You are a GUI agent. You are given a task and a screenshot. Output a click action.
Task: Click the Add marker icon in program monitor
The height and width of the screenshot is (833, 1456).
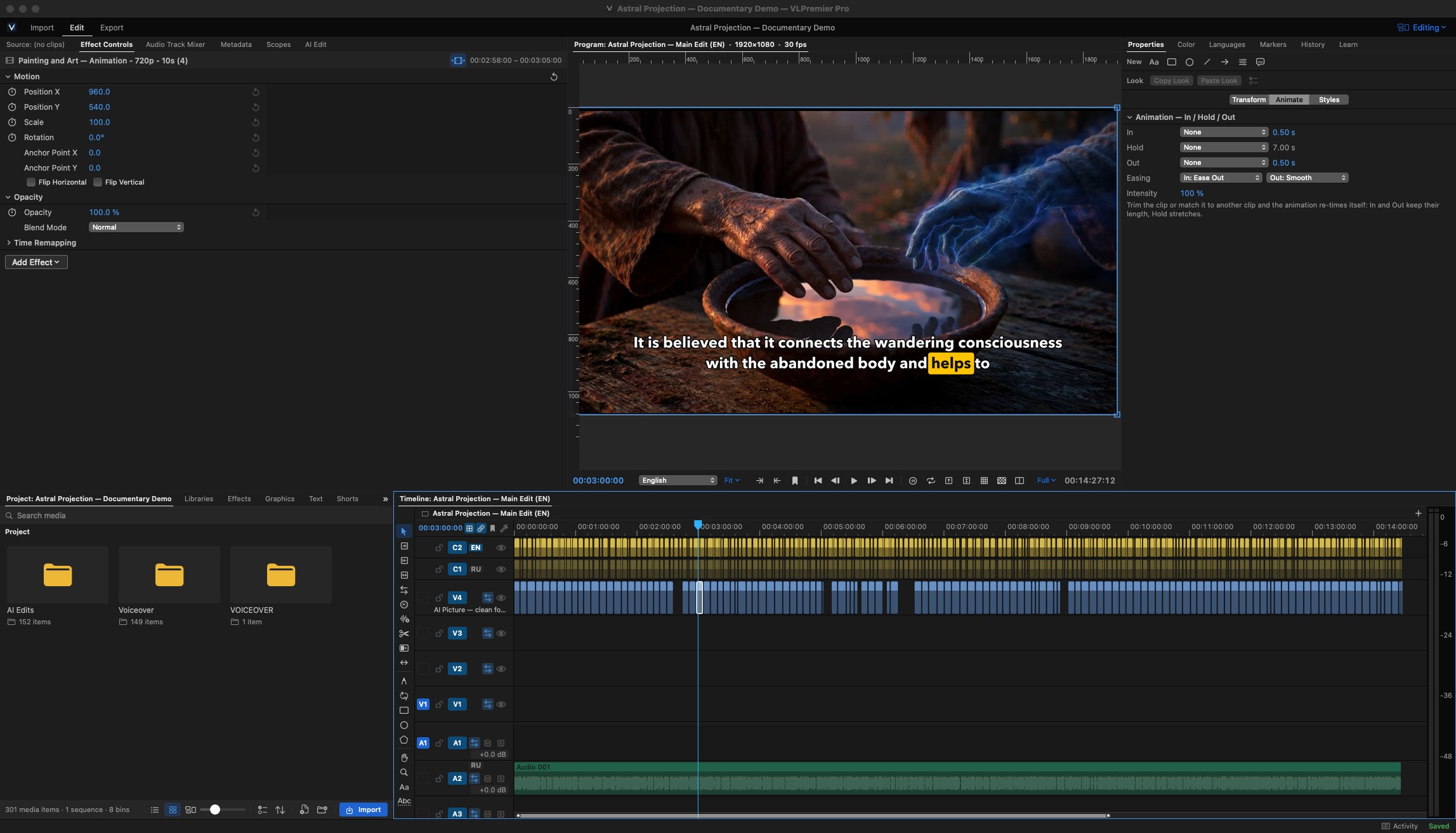795,481
